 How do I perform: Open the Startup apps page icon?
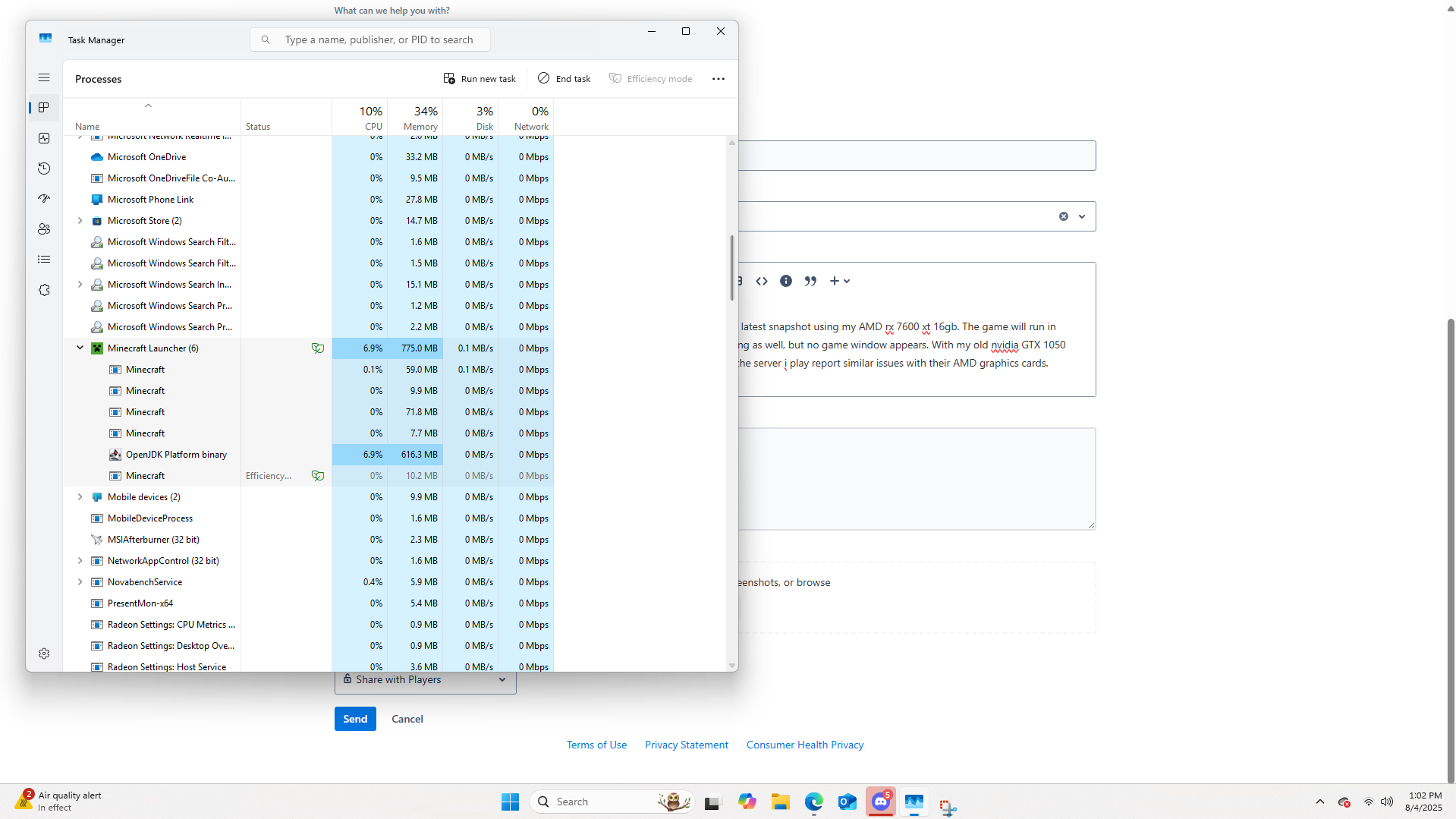coord(44,199)
